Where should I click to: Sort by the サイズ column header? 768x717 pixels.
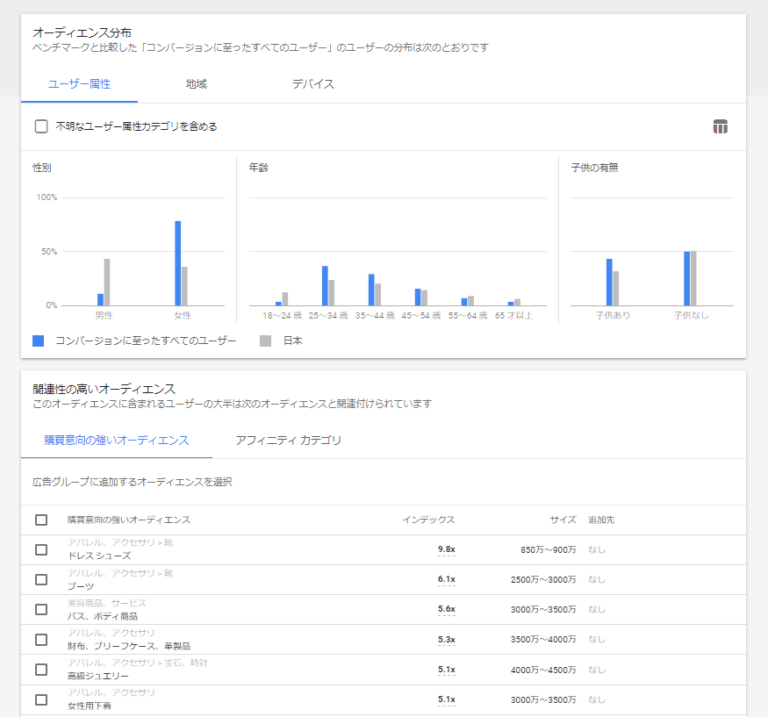pyautogui.click(x=563, y=520)
